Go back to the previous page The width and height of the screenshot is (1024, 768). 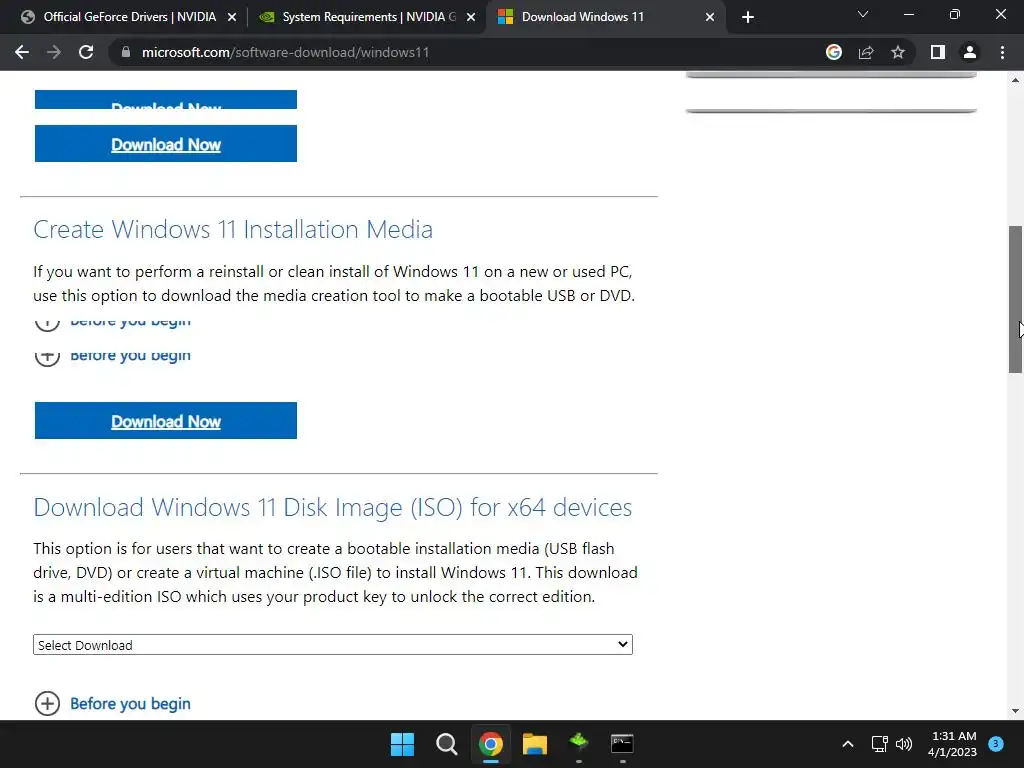(22, 52)
